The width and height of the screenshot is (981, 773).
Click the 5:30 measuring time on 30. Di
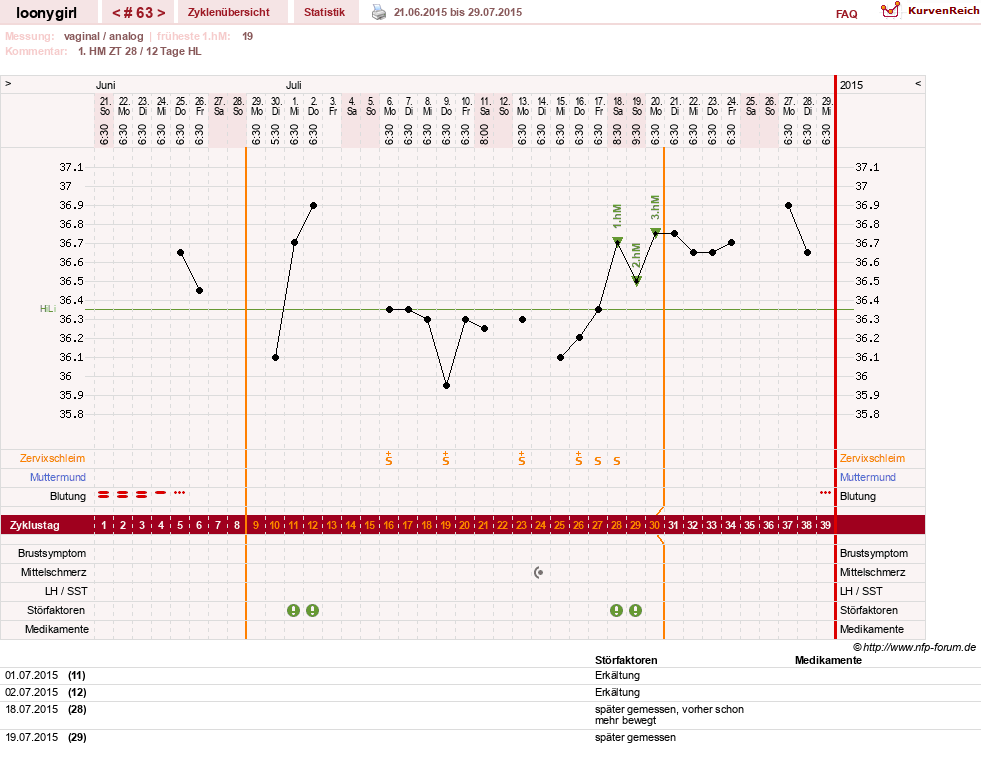[275, 134]
